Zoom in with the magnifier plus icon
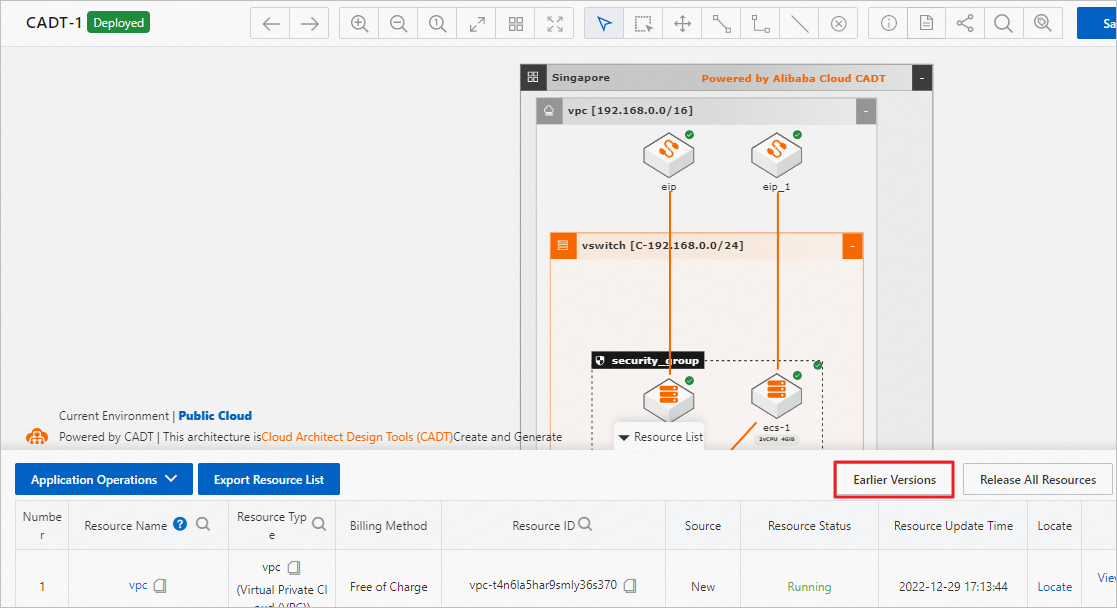The width and height of the screenshot is (1117, 608). [360, 24]
